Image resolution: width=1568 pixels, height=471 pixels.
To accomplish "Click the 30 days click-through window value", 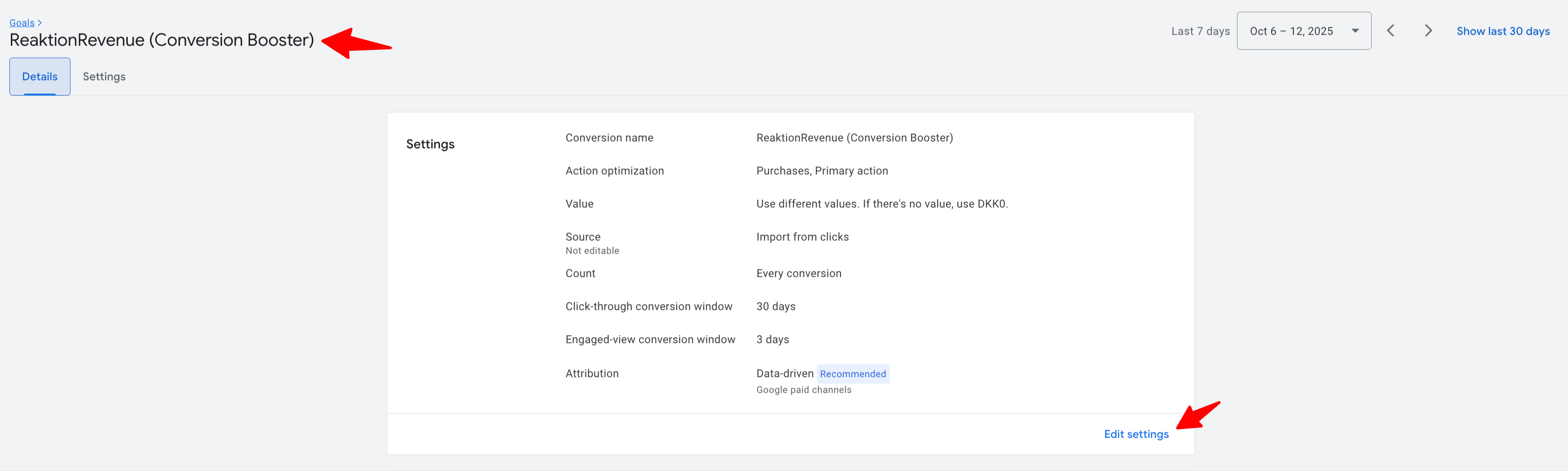I will (775, 306).
